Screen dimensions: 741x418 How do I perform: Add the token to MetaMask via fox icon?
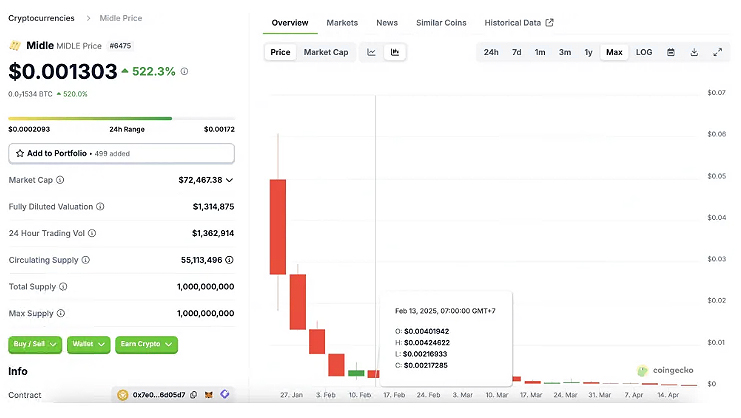209,395
